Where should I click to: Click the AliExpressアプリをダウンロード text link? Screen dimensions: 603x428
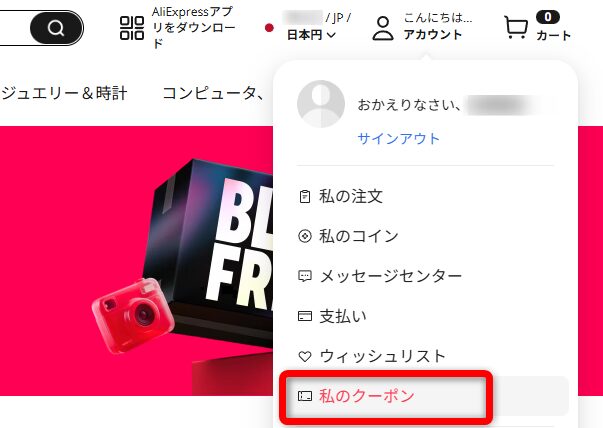click(x=193, y=28)
